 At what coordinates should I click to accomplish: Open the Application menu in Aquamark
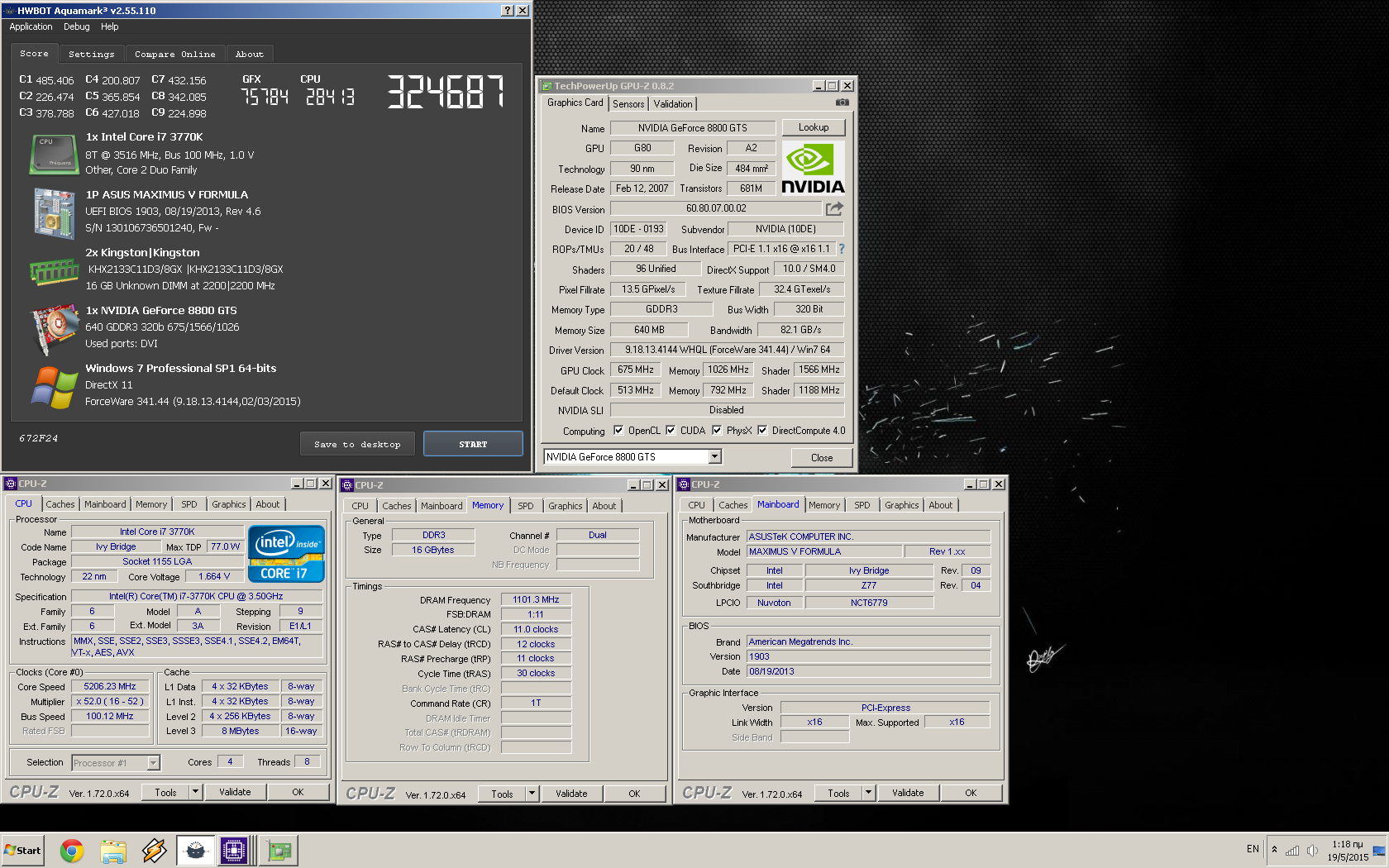coord(31,26)
